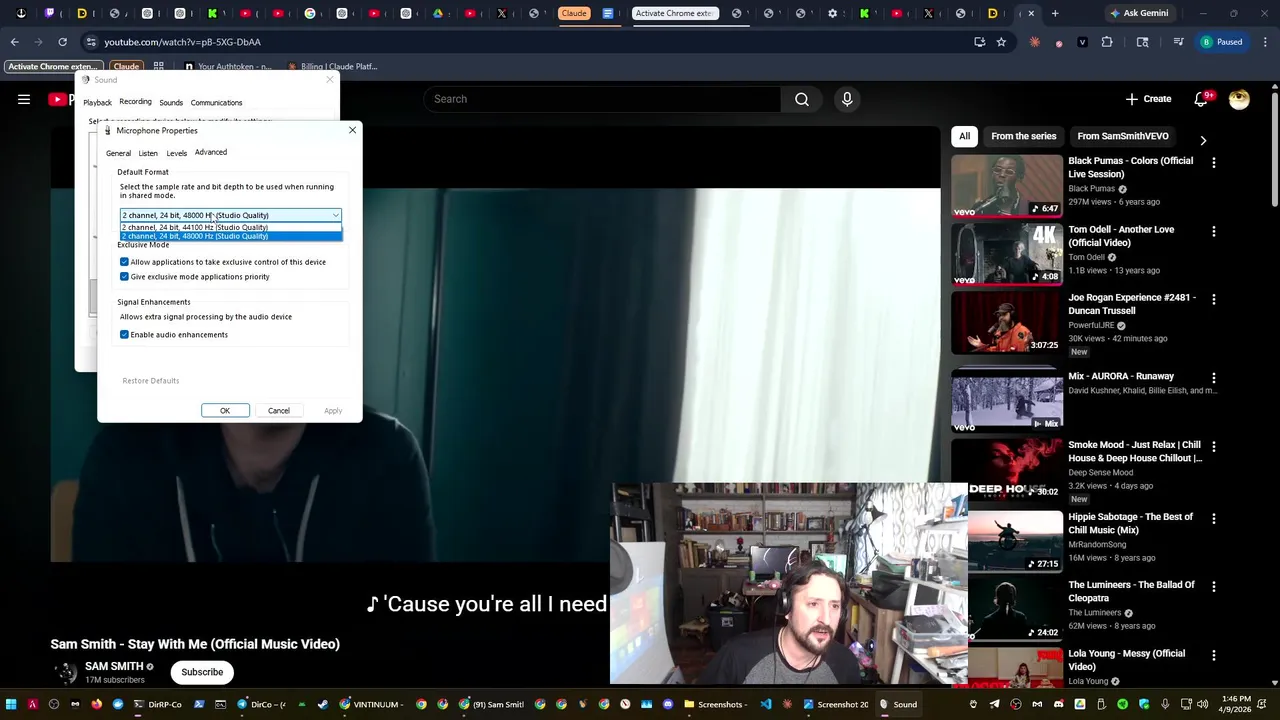Select 48000 Hz Studio Quality option
1280x720 pixels.
pyautogui.click(x=231, y=236)
